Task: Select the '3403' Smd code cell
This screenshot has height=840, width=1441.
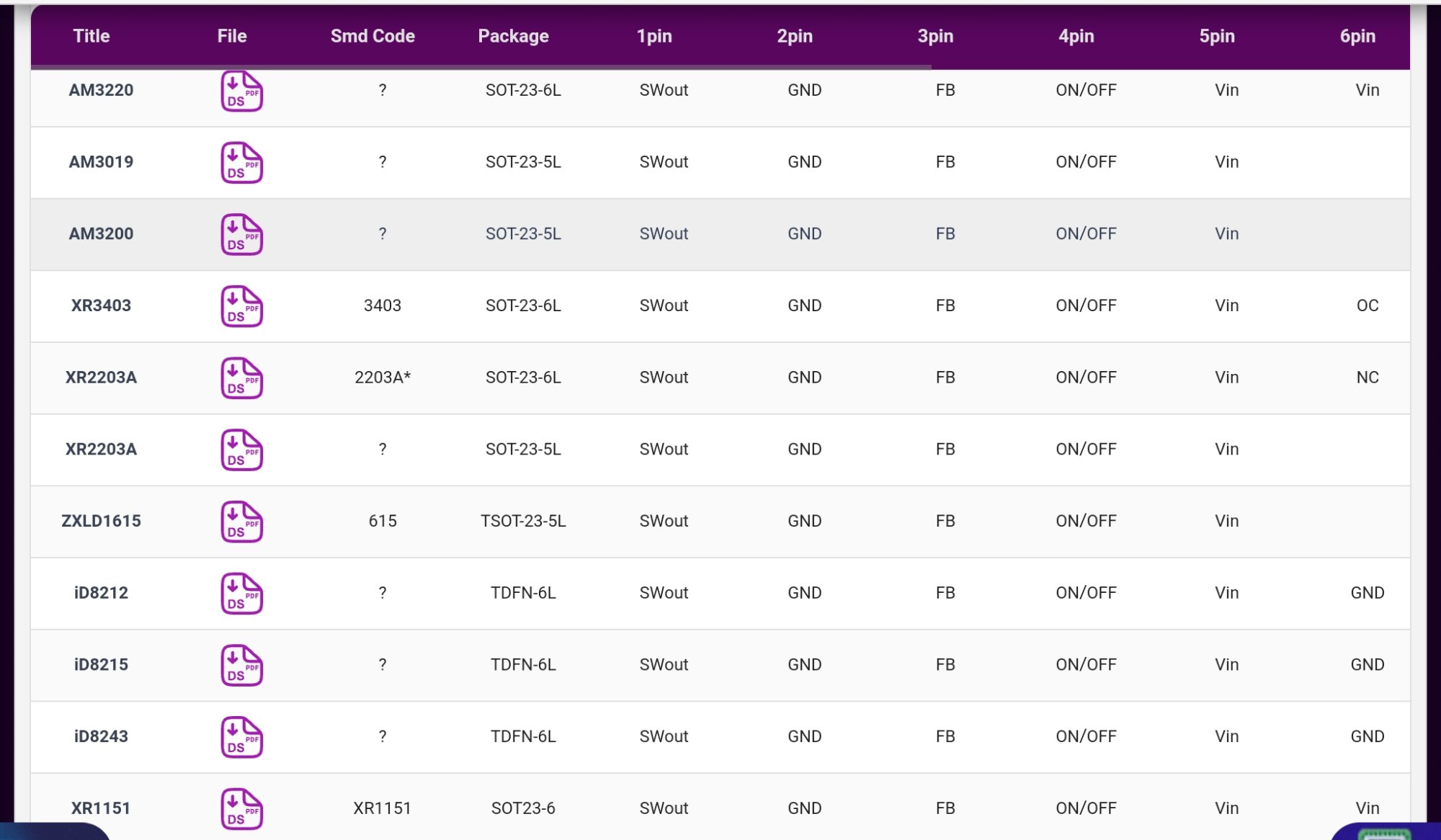Action: 383,305
